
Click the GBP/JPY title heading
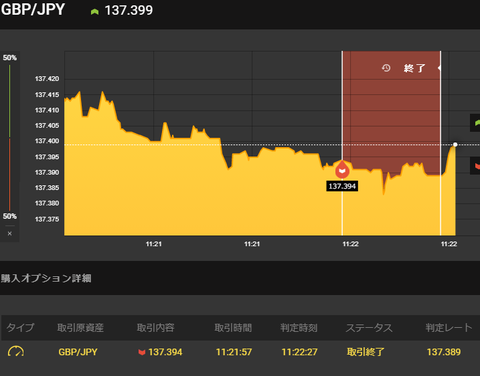(x=33, y=9)
